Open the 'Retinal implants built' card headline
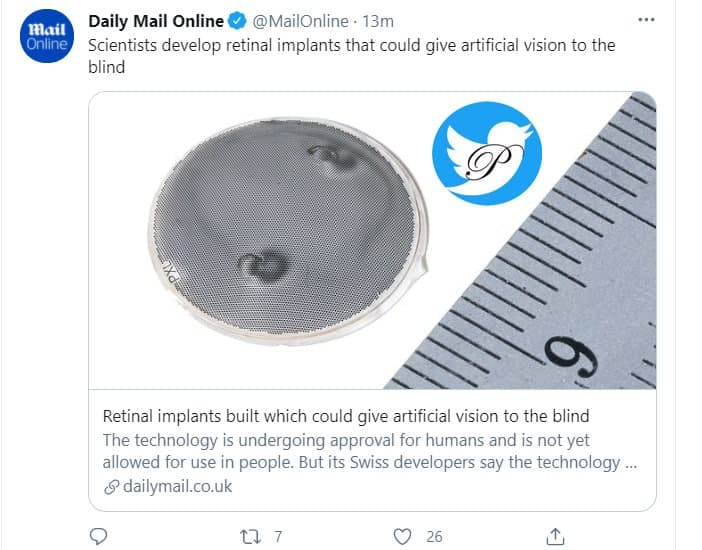Image resolution: width=702 pixels, height=550 pixels. (x=345, y=416)
